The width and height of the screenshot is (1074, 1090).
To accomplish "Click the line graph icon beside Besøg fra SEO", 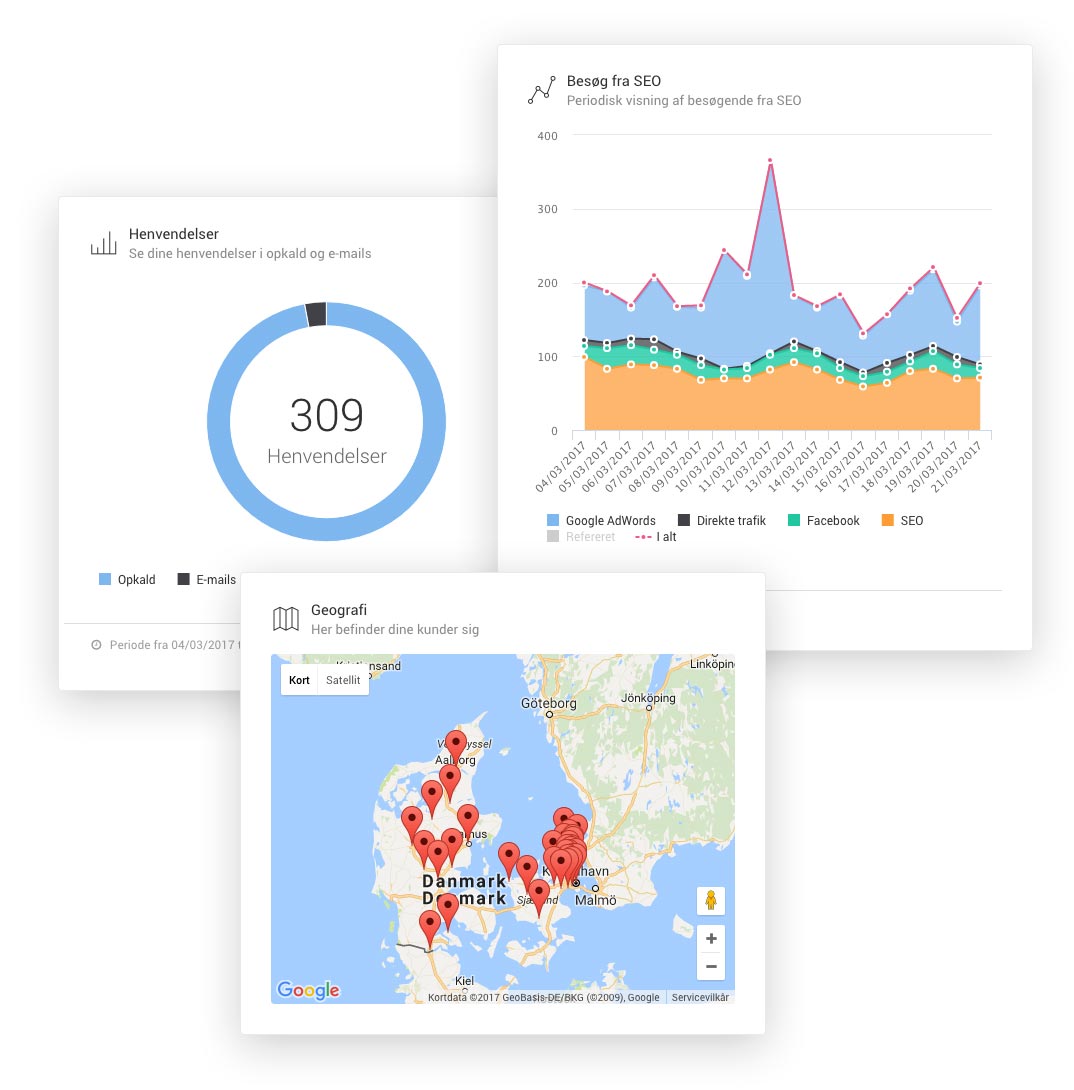I will [541, 91].
